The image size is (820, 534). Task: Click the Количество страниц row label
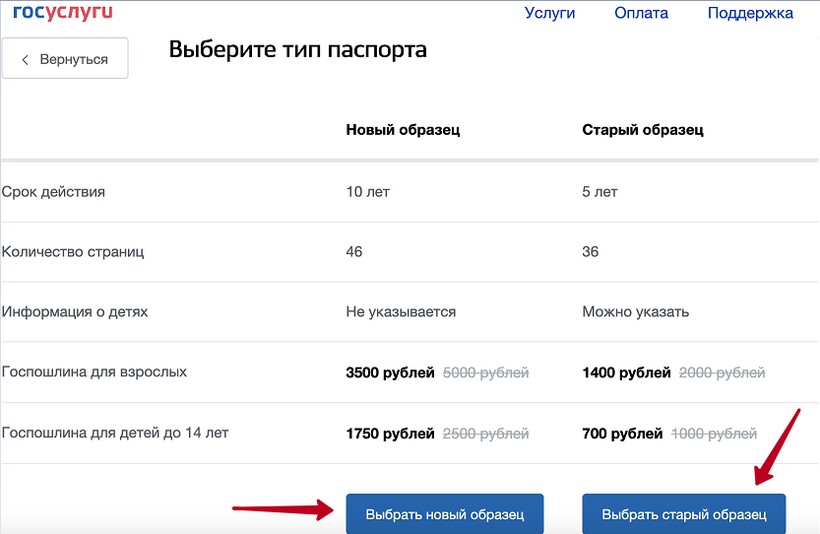[73, 251]
